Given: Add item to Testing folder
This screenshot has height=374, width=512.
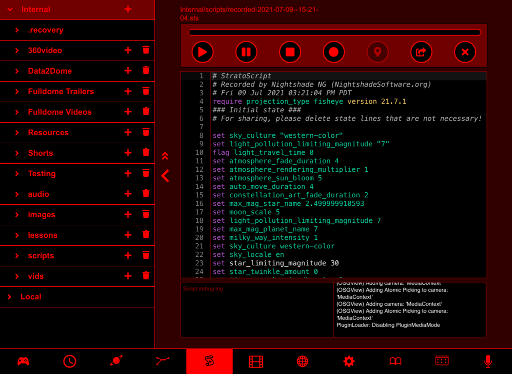Looking at the screenshot, I should click(128, 173).
